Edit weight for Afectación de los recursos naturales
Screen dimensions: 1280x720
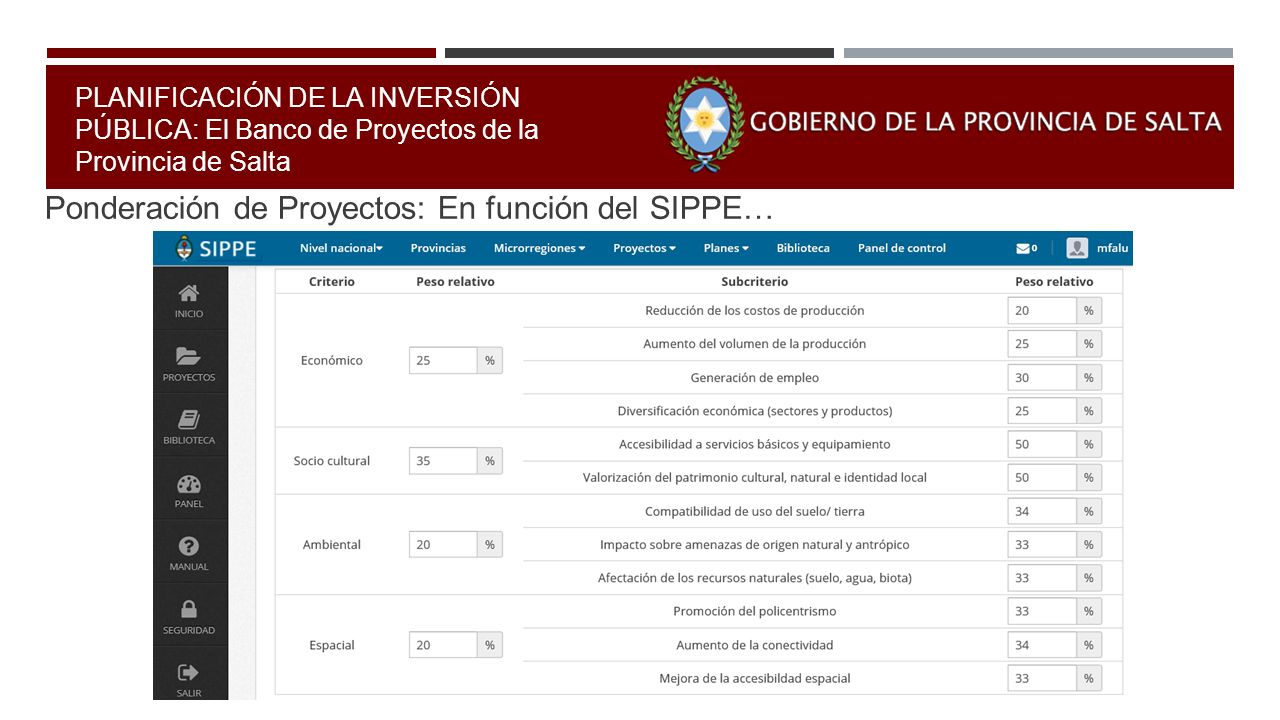click(1042, 578)
